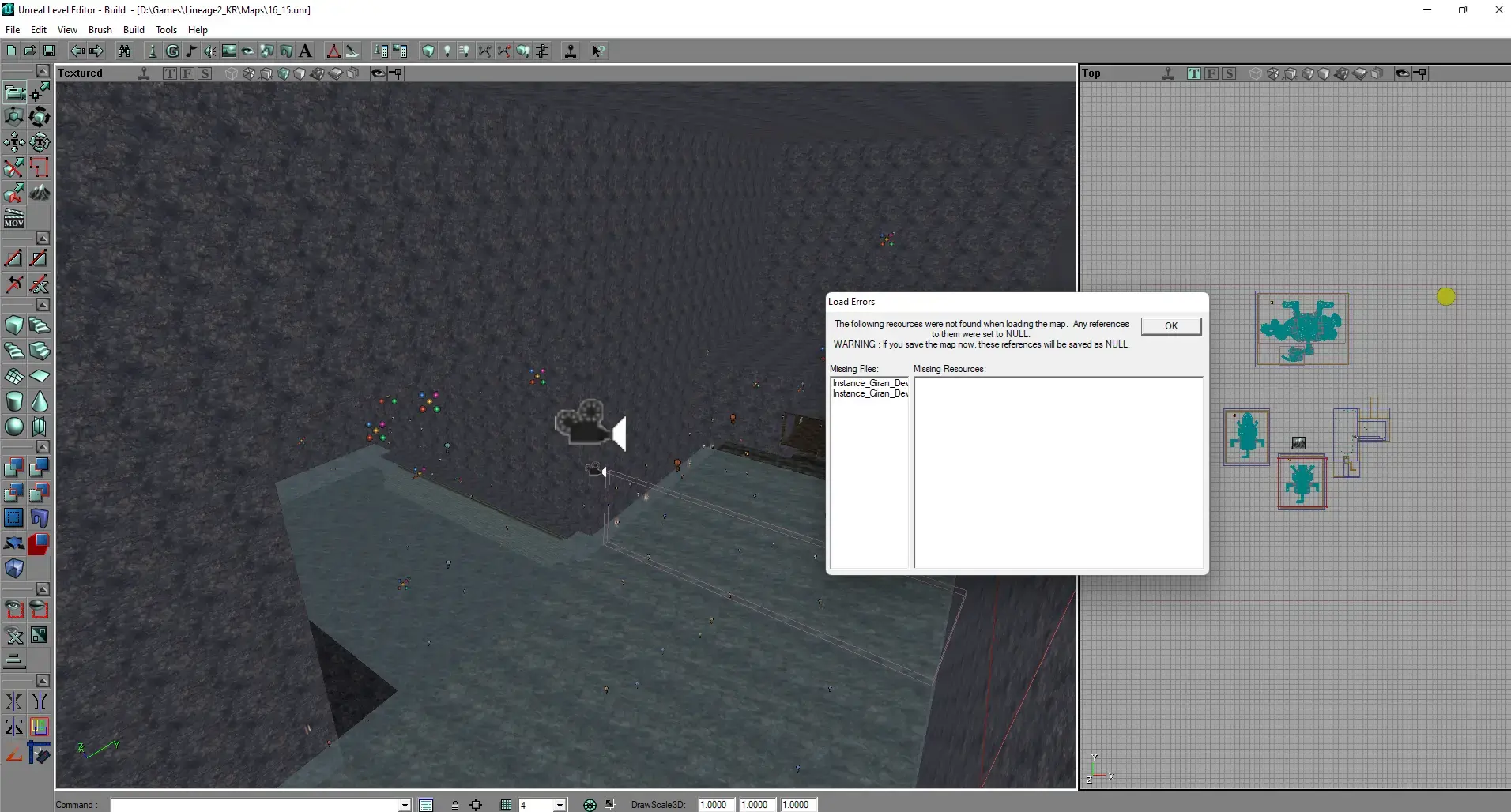Open the Build menu

(134, 30)
